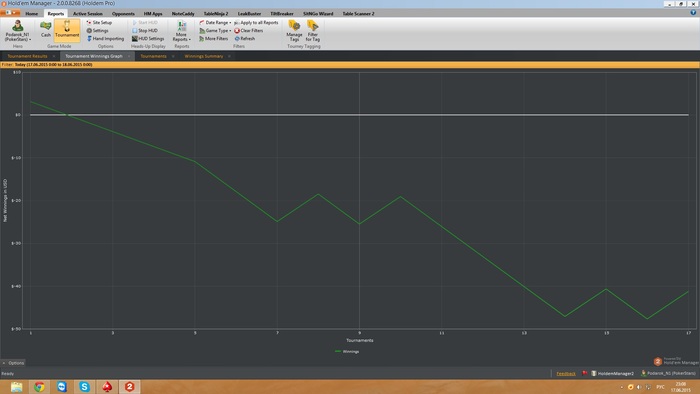Open Filter for Tag
Image resolution: width=700 pixels, height=394 pixels.
[312, 31]
